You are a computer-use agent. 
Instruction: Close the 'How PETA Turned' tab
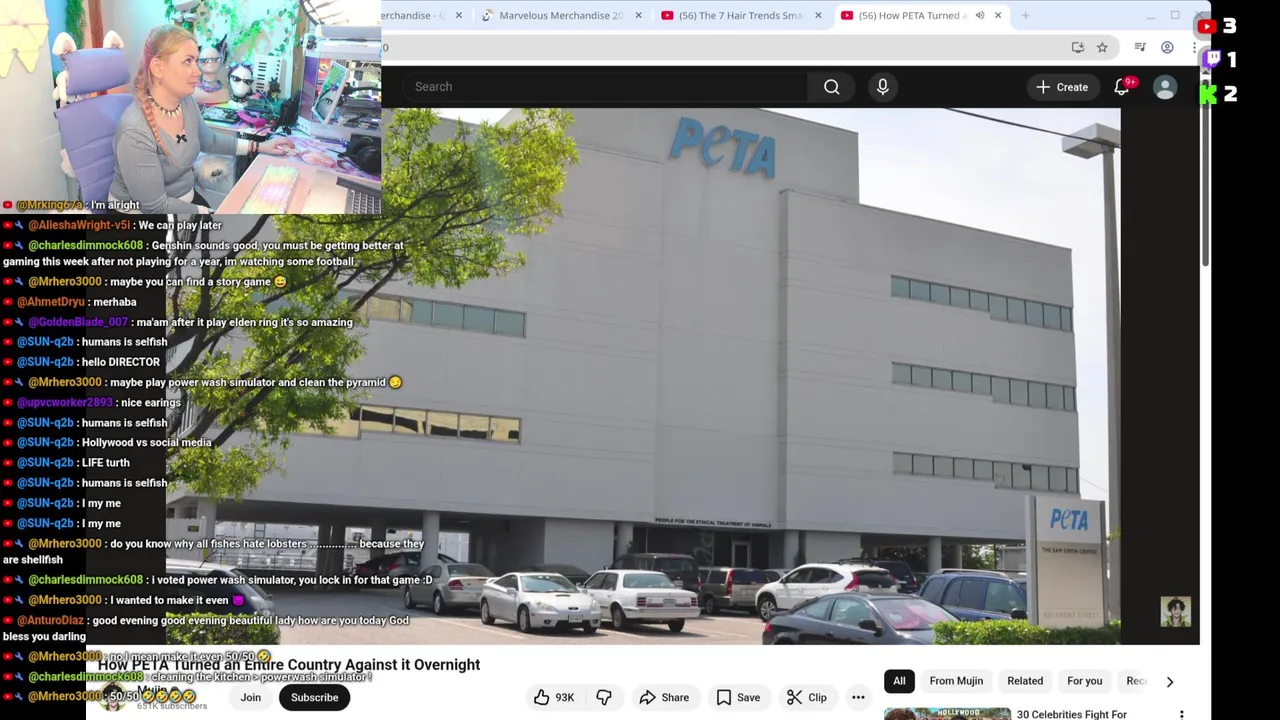997,15
